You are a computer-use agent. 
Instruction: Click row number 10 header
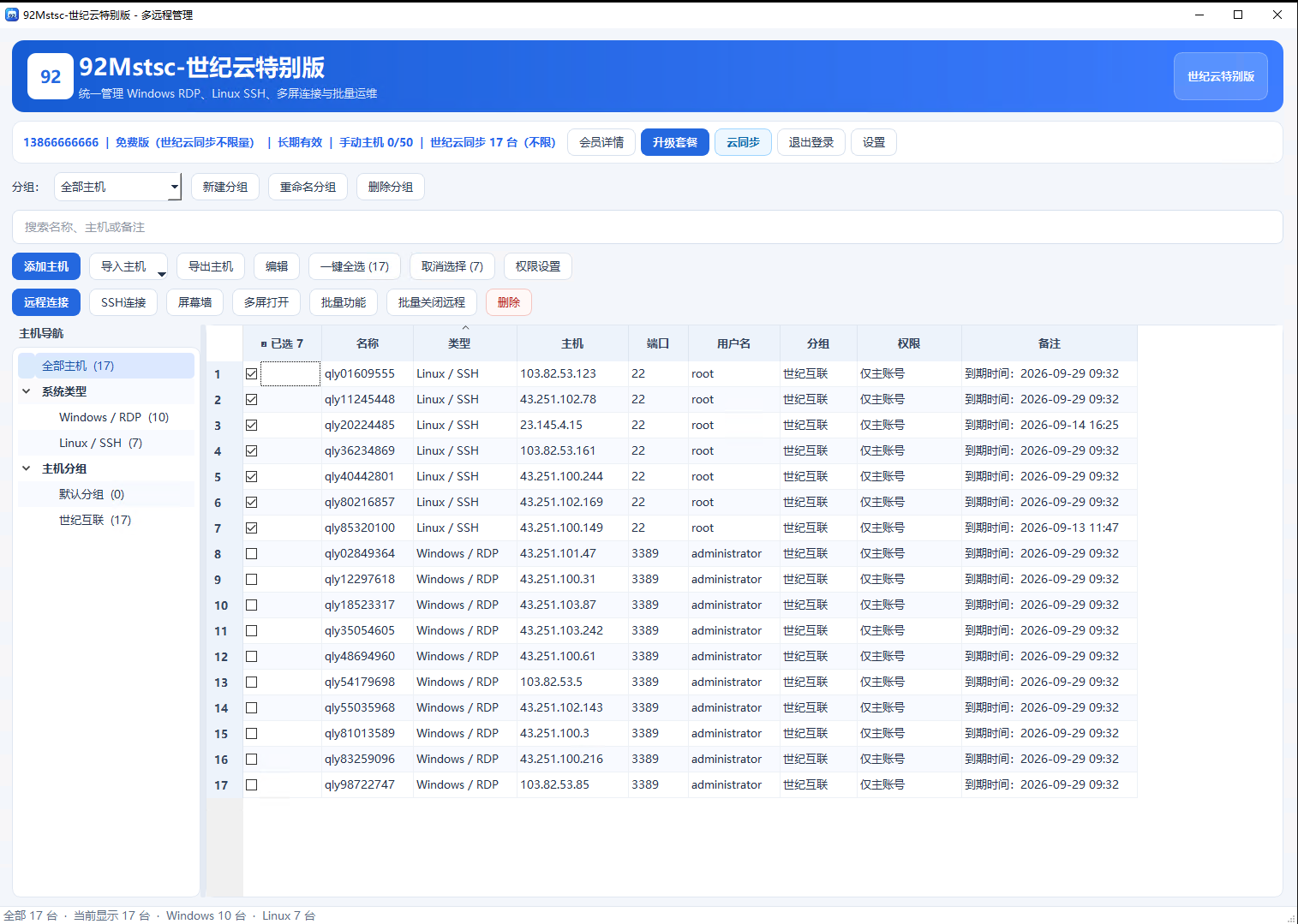pos(224,605)
